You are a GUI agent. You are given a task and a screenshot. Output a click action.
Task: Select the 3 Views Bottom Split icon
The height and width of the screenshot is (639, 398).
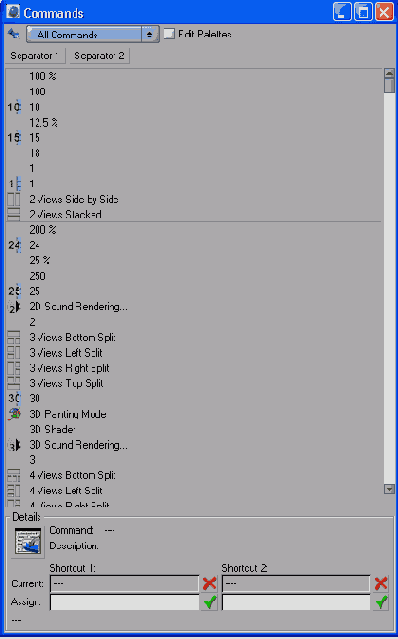(13, 337)
